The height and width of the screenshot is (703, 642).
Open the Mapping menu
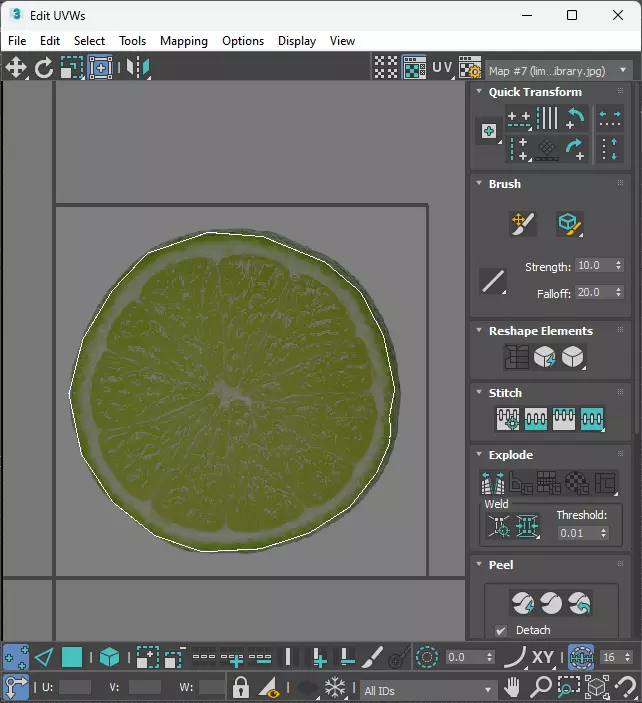184,41
